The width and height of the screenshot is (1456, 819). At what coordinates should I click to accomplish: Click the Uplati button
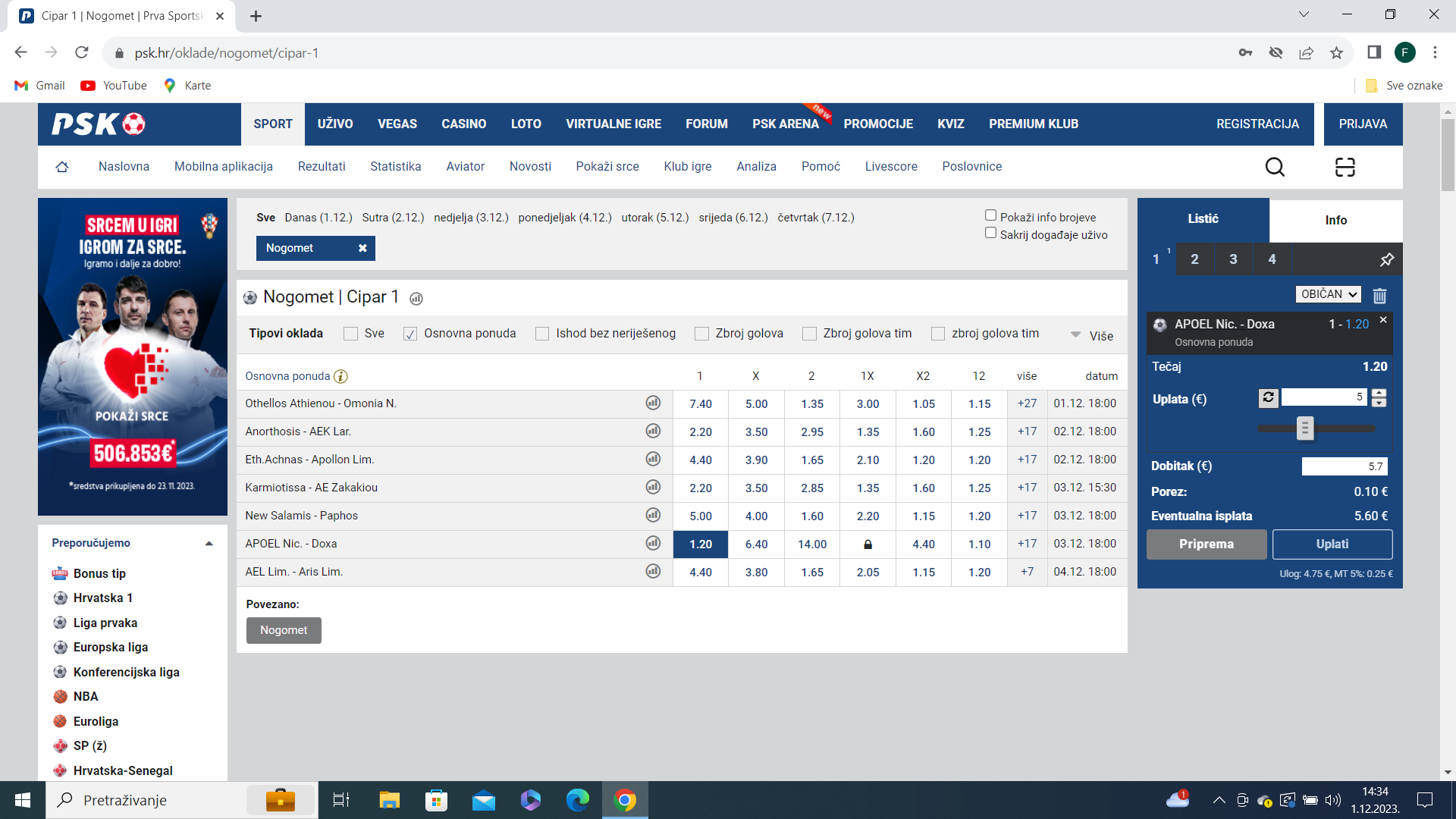[1332, 544]
